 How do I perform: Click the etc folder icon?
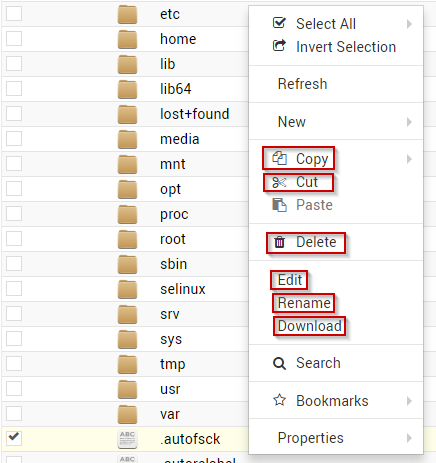point(127,14)
